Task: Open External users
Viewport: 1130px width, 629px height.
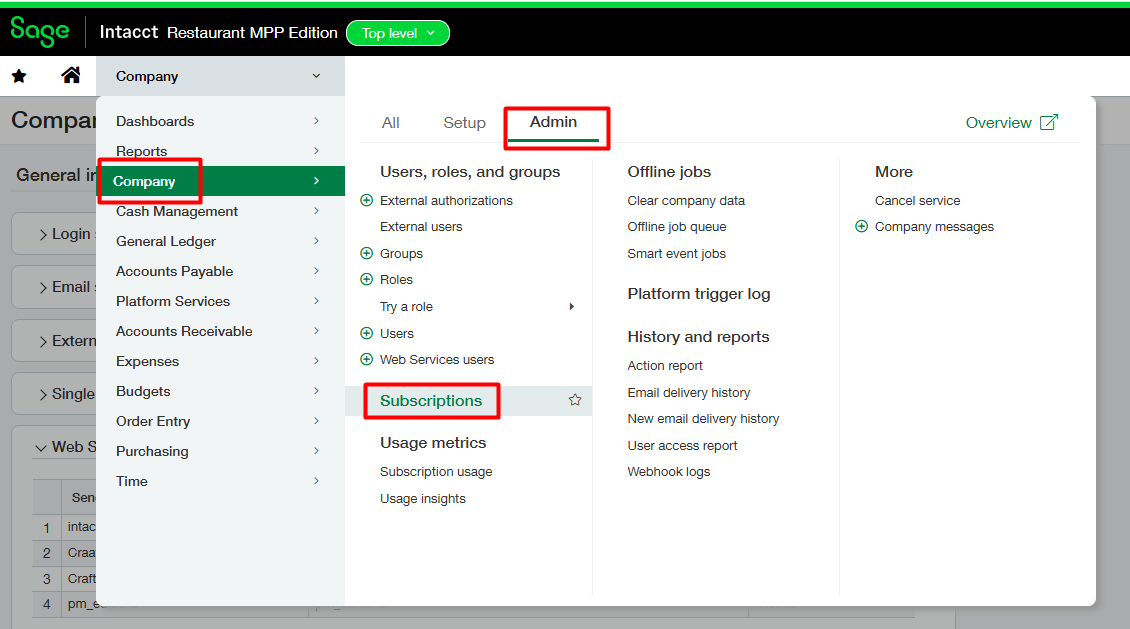Action: click(x=421, y=226)
